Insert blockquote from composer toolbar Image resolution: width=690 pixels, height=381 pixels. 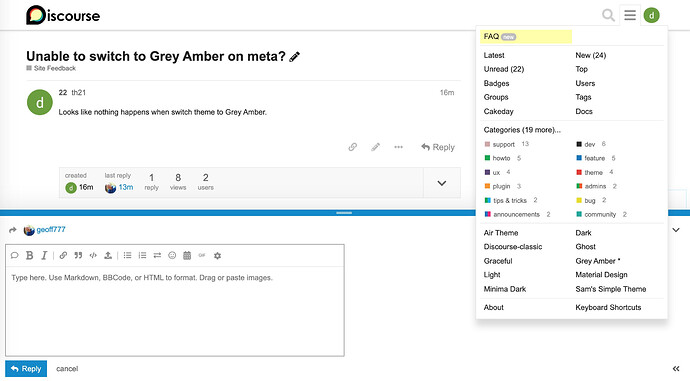click(78, 255)
